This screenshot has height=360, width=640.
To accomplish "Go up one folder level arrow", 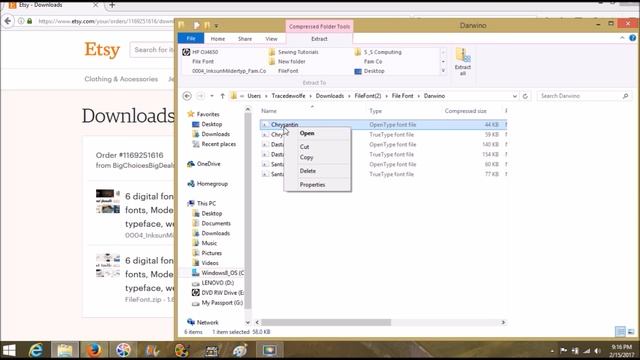I will point(222,96).
